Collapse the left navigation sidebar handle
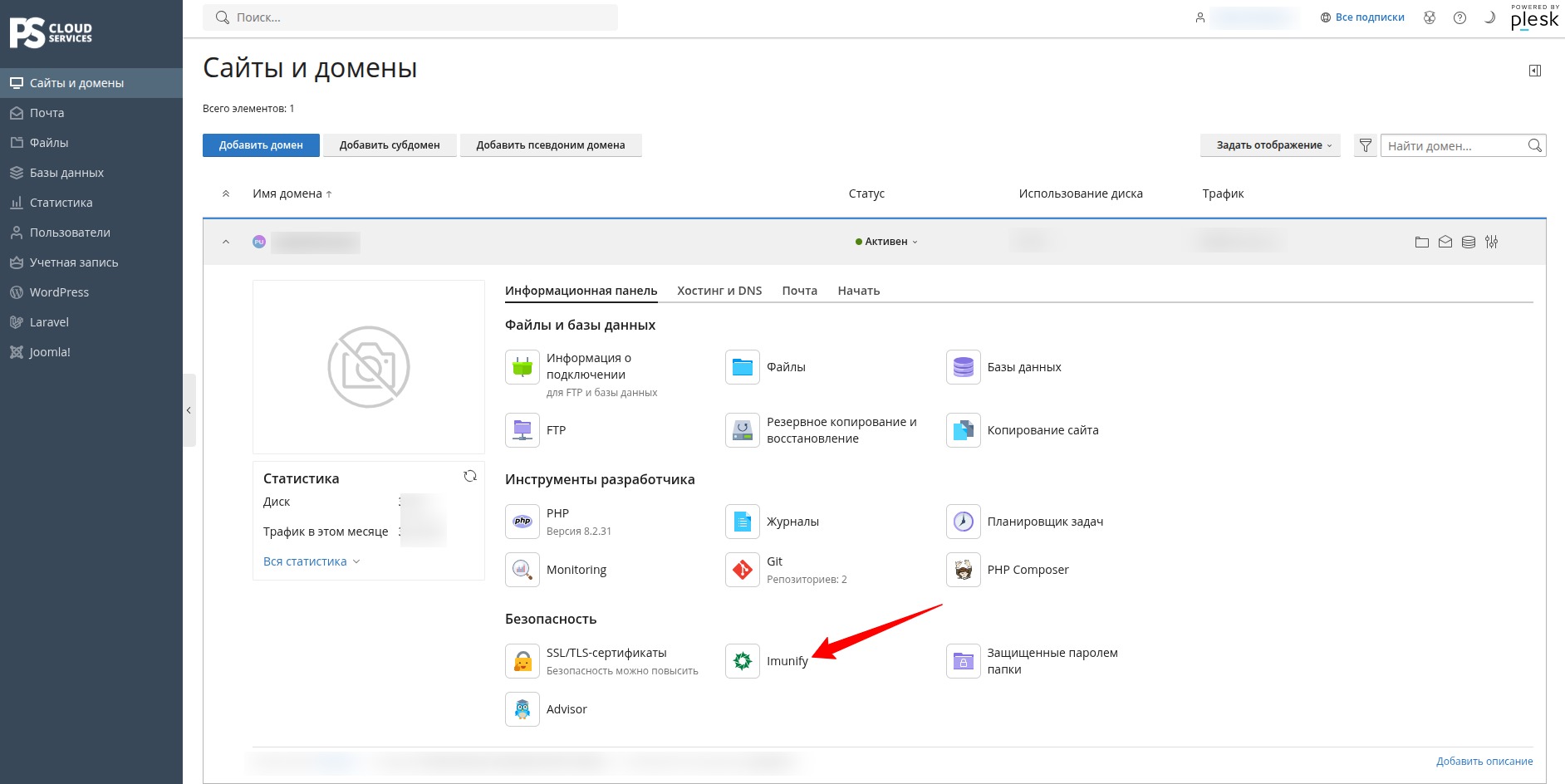This screenshot has width=1565, height=784. click(189, 410)
